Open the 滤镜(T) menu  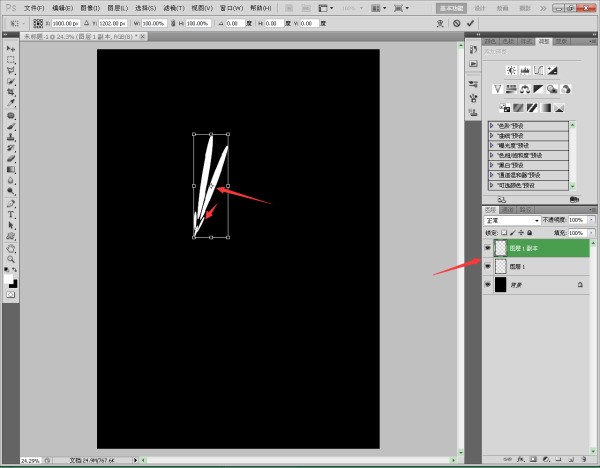173,7
